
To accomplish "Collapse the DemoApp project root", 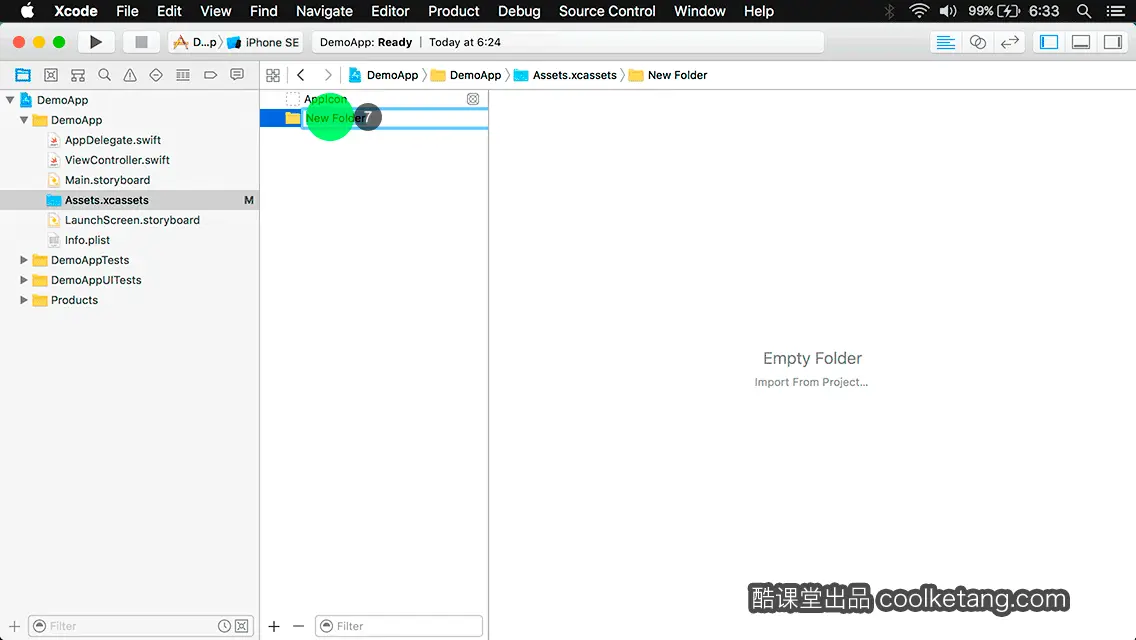I will point(10,100).
